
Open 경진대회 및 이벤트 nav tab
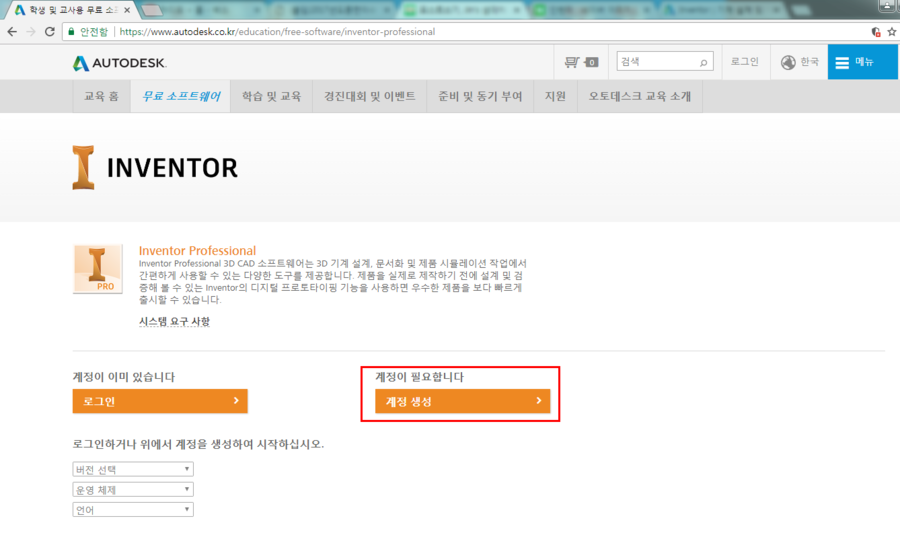click(370, 96)
